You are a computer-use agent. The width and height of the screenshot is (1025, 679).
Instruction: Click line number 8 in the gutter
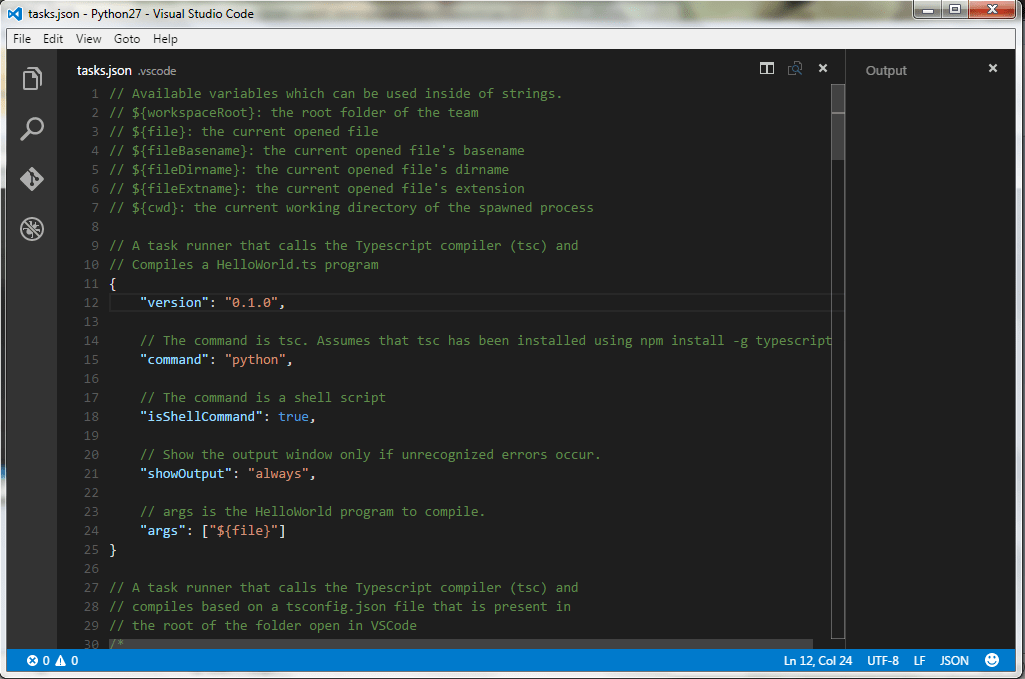[x=95, y=227]
